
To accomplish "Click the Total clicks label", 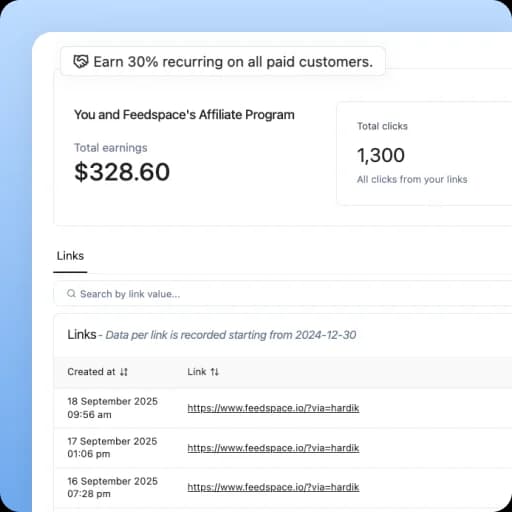I will click(x=382, y=126).
